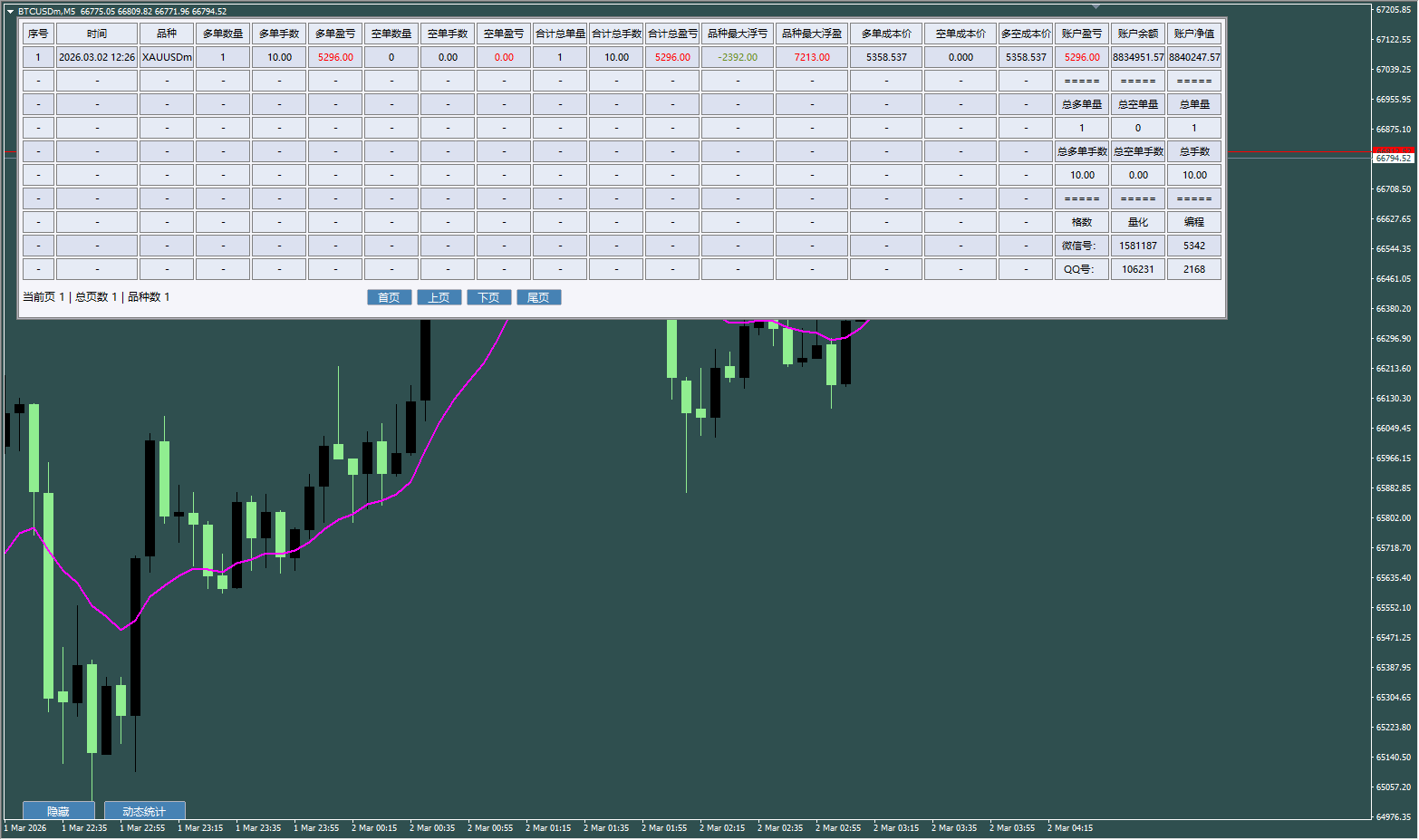Viewport: 1419px width, 840px height.
Task: Click the 量化 cell in the panel
Action: coord(1137,222)
